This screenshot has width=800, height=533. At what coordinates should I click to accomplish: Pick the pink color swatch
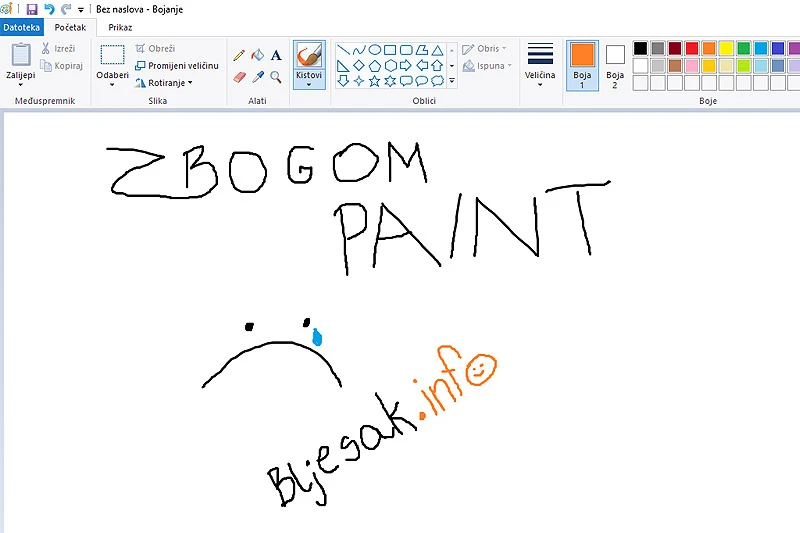[x=692, y=65]
